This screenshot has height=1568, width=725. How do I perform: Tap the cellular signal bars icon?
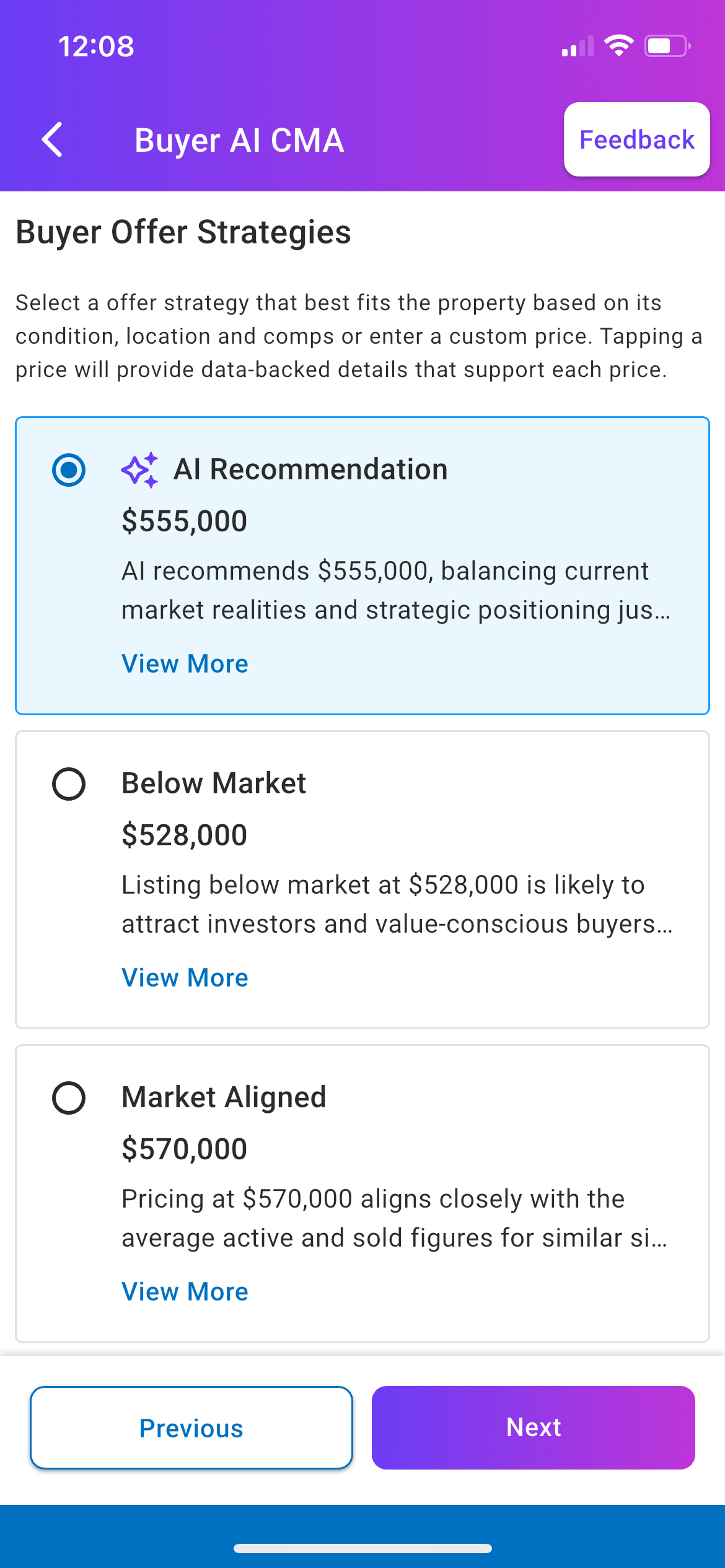click(577, 47)
